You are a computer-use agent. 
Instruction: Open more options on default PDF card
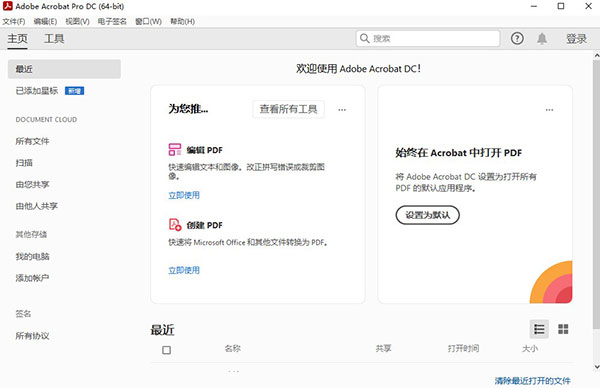tap(549, 110)
